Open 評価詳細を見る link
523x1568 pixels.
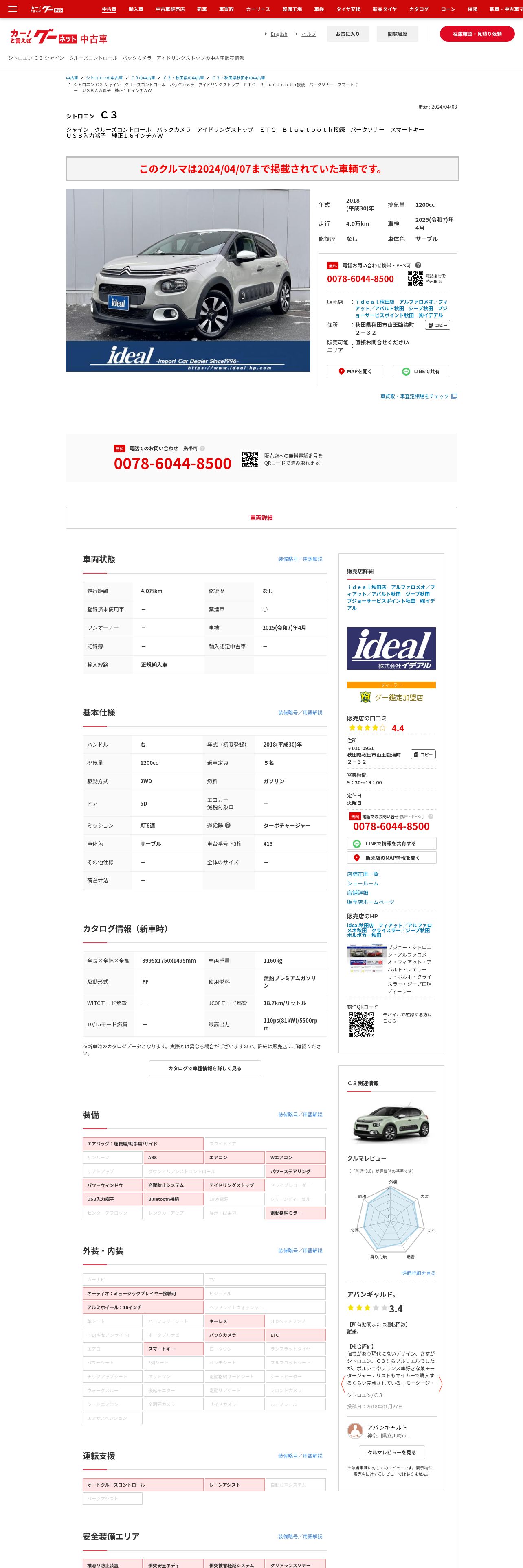click(x=418, y=1273)
